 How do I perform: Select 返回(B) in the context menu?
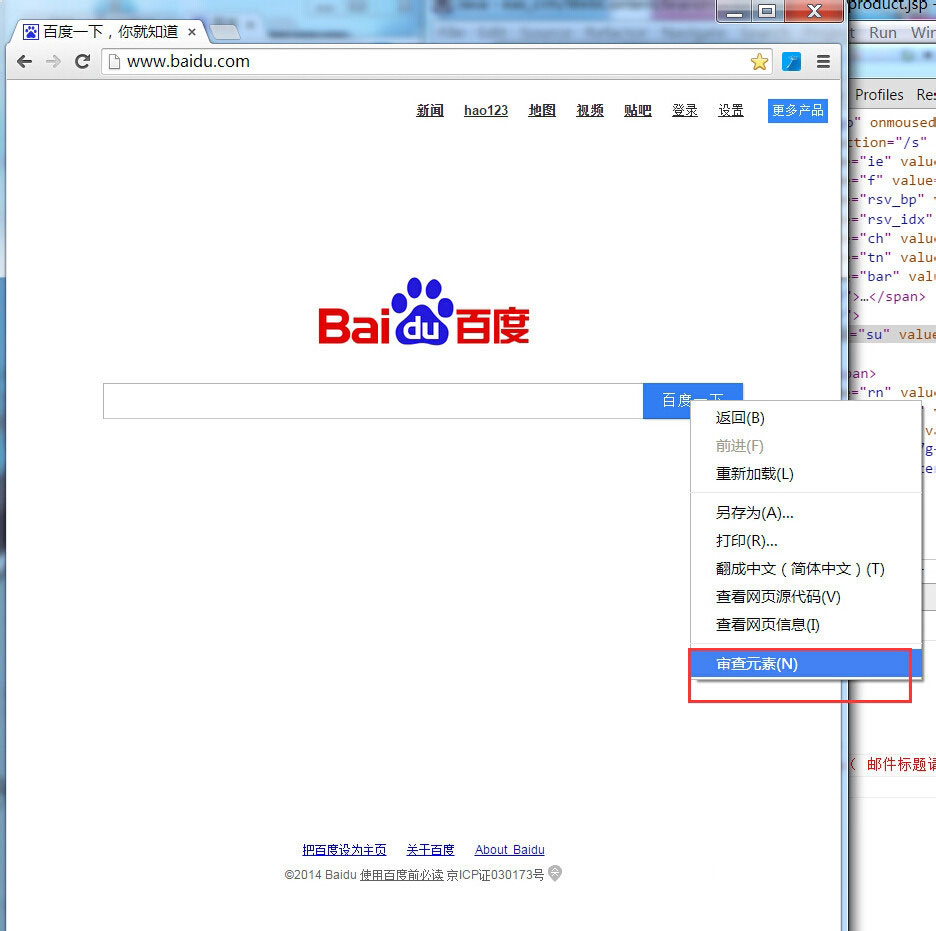806,418
